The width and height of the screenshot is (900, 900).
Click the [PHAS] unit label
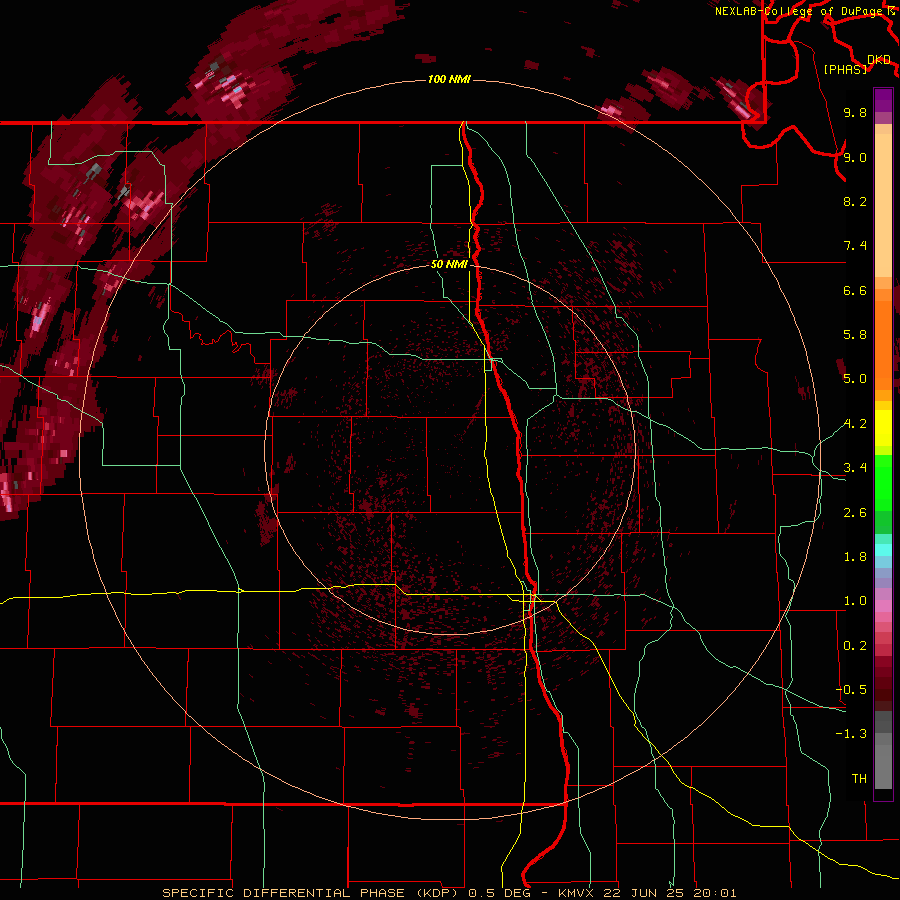[x=845, y=70]
